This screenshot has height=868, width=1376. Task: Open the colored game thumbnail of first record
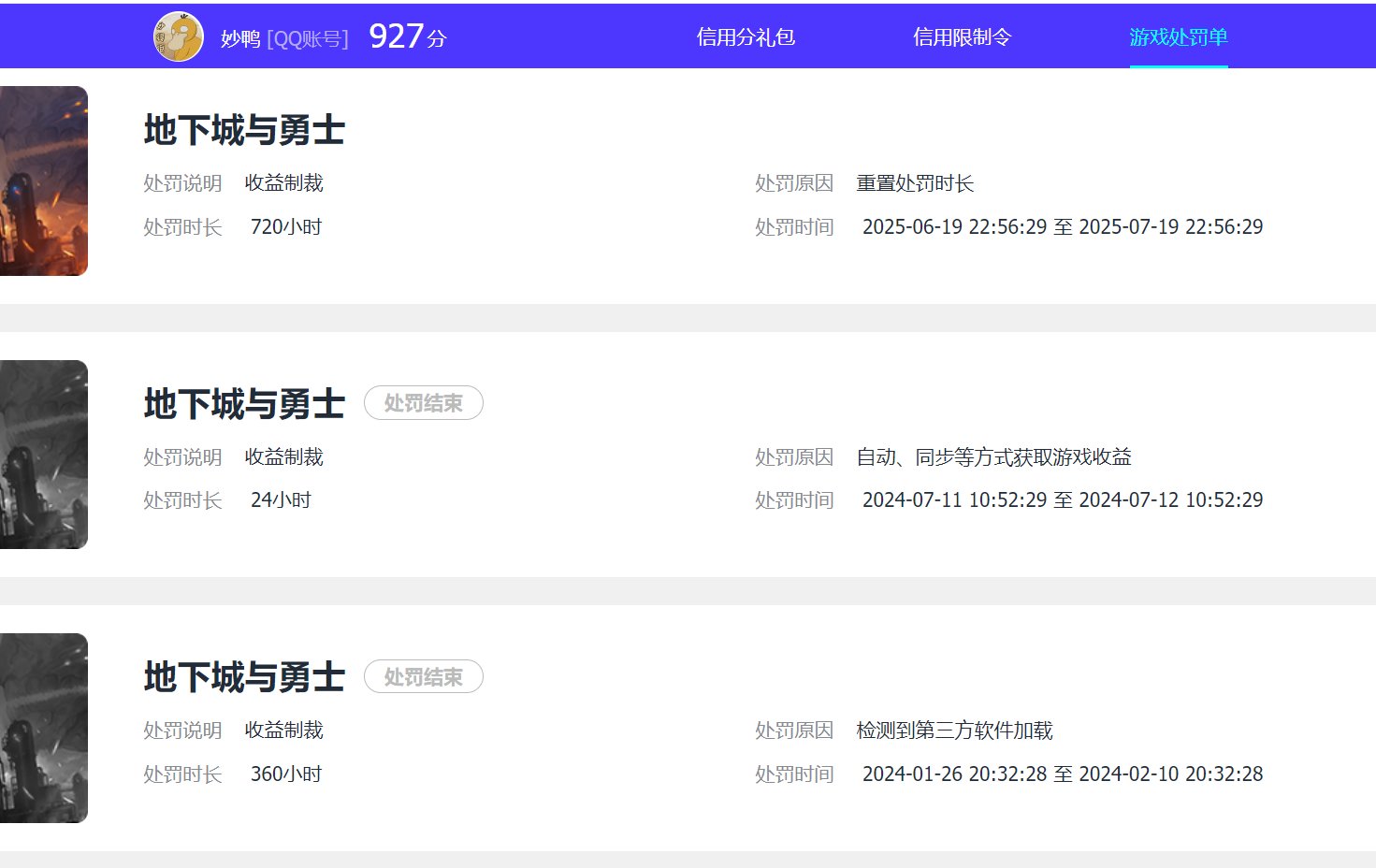(44, 181)
